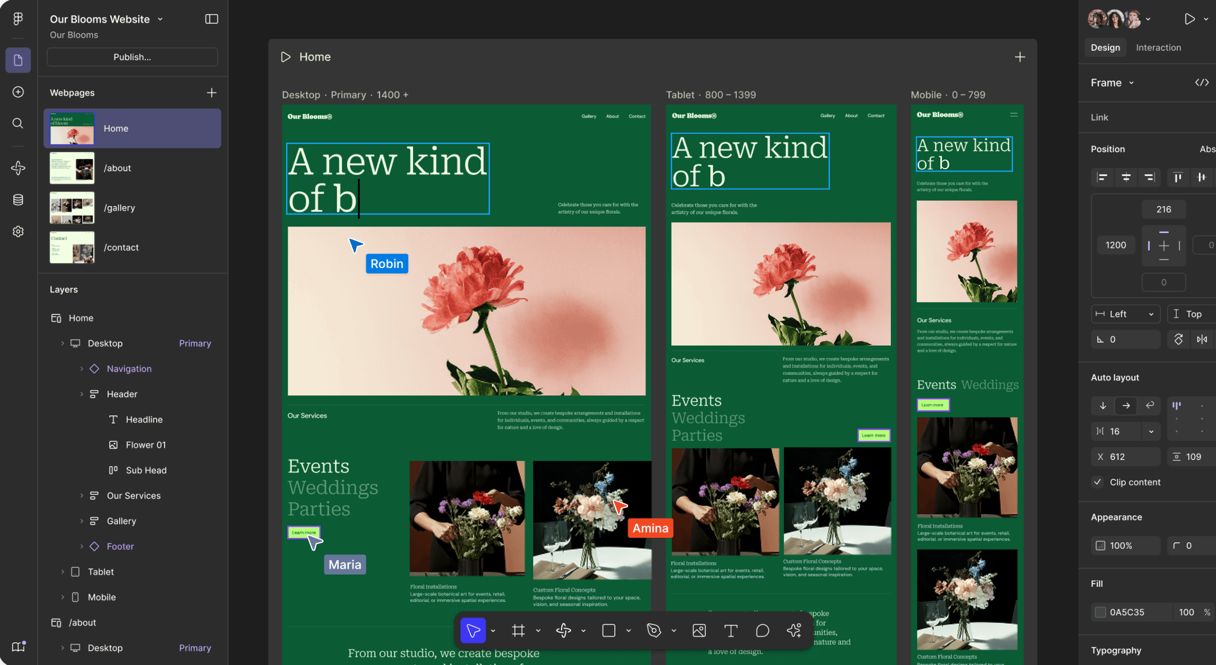Select the Frame tool in the bottom toolbar
Screen dimensions: 1216x665
[x=519, y=630]
